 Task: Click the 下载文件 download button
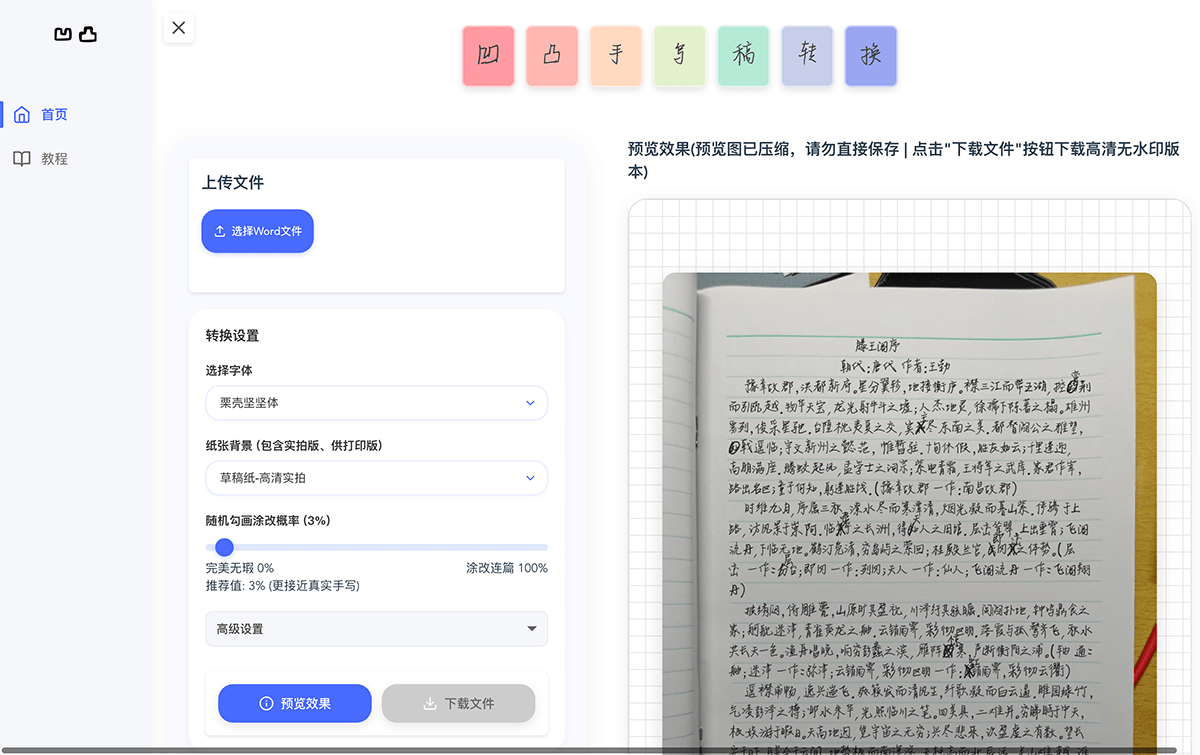click(x=458, y=703)
